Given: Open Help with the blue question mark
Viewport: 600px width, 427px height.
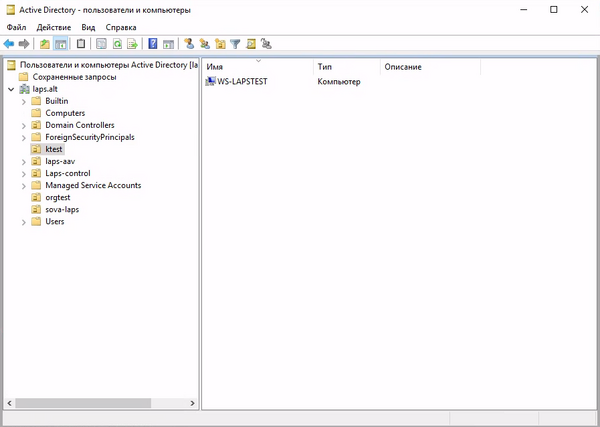Looking at the screenshot, I should [153, 44].
